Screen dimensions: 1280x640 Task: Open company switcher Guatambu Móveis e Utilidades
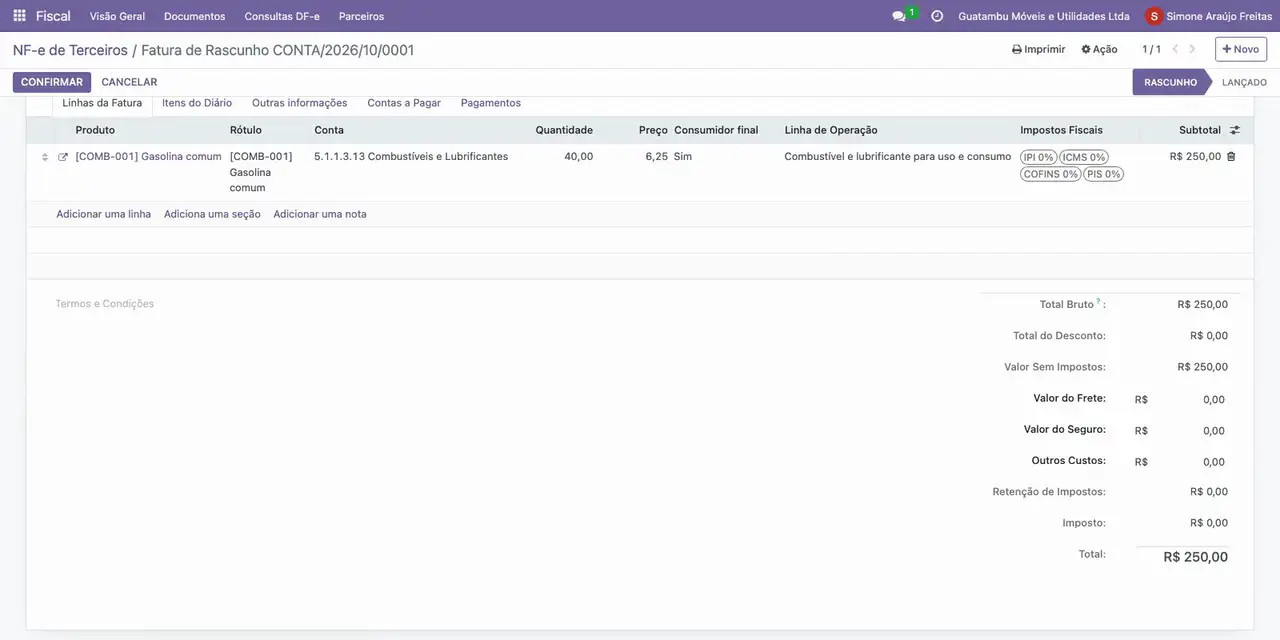[x=1043, y=16]
